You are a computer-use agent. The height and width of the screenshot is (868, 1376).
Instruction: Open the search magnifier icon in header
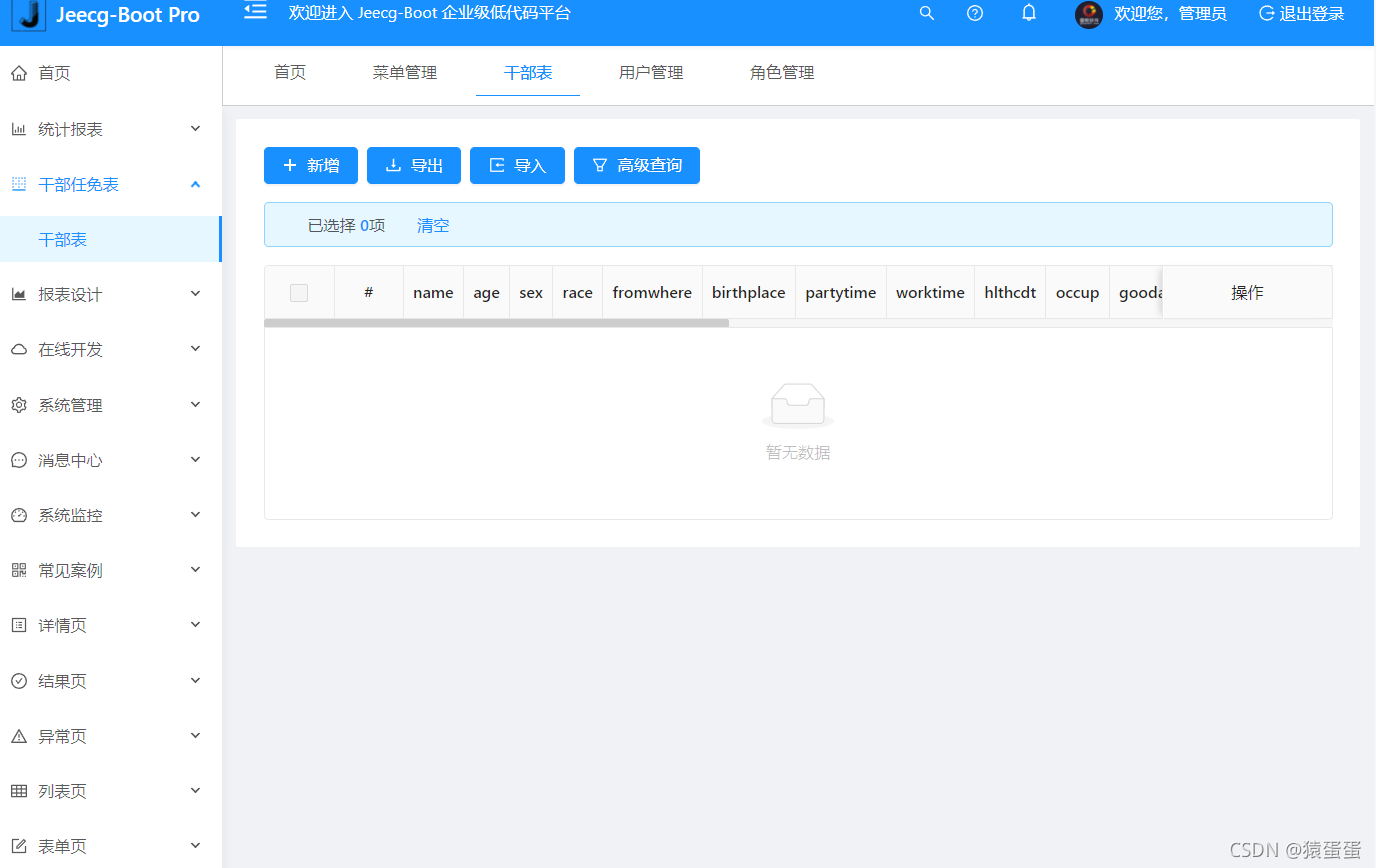tap(927, 13)
